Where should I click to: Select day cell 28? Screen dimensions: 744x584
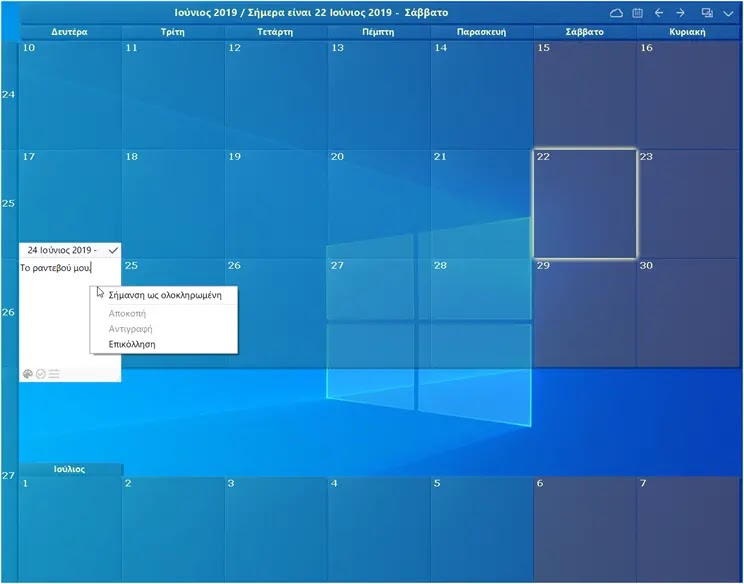tap(482, 313)
